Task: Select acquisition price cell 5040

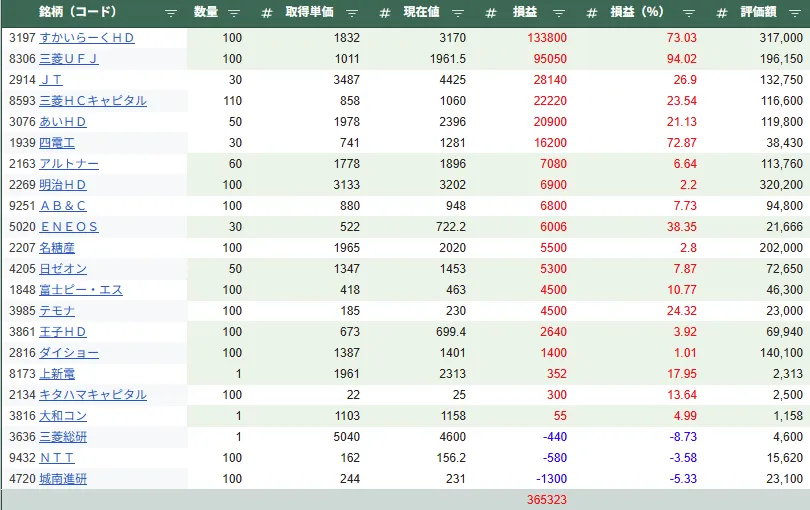Action: [x=346, y=437]
